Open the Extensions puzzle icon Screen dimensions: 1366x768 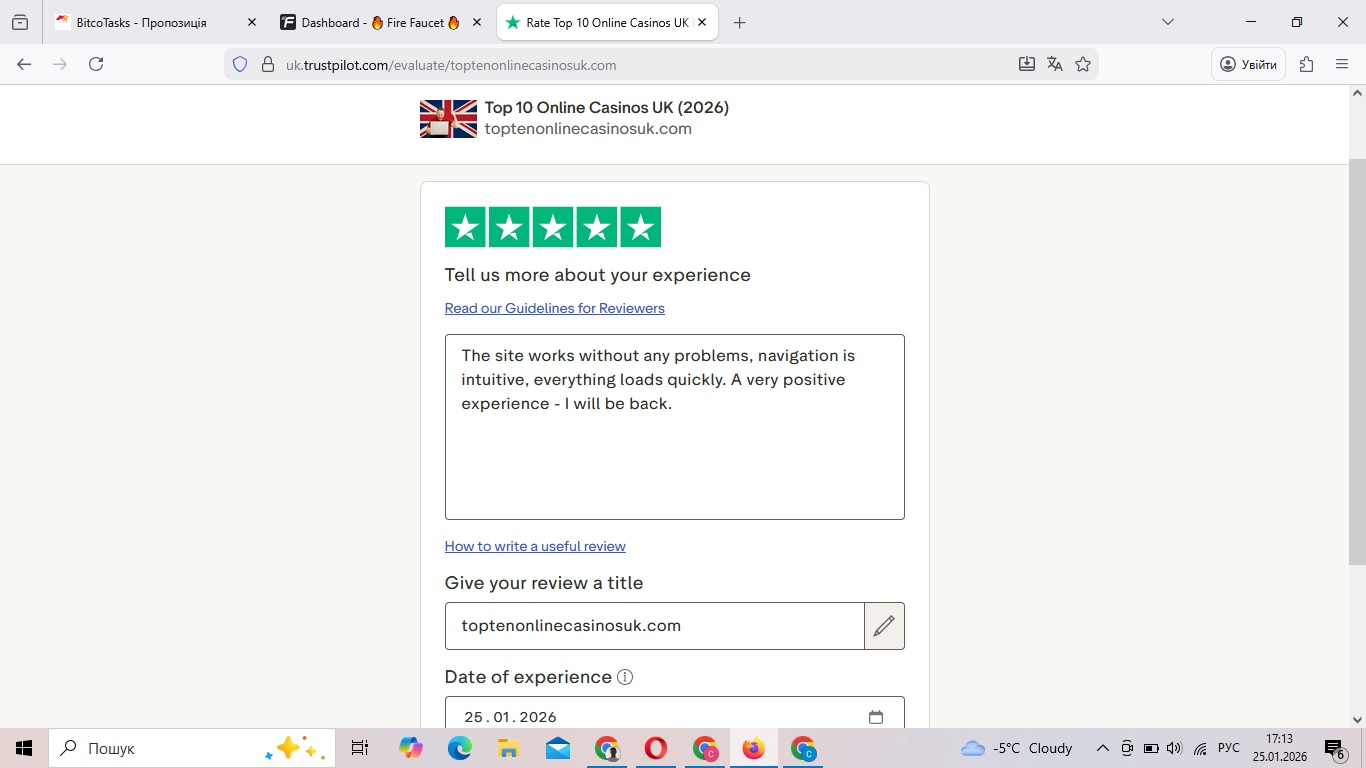point(1306,64)
